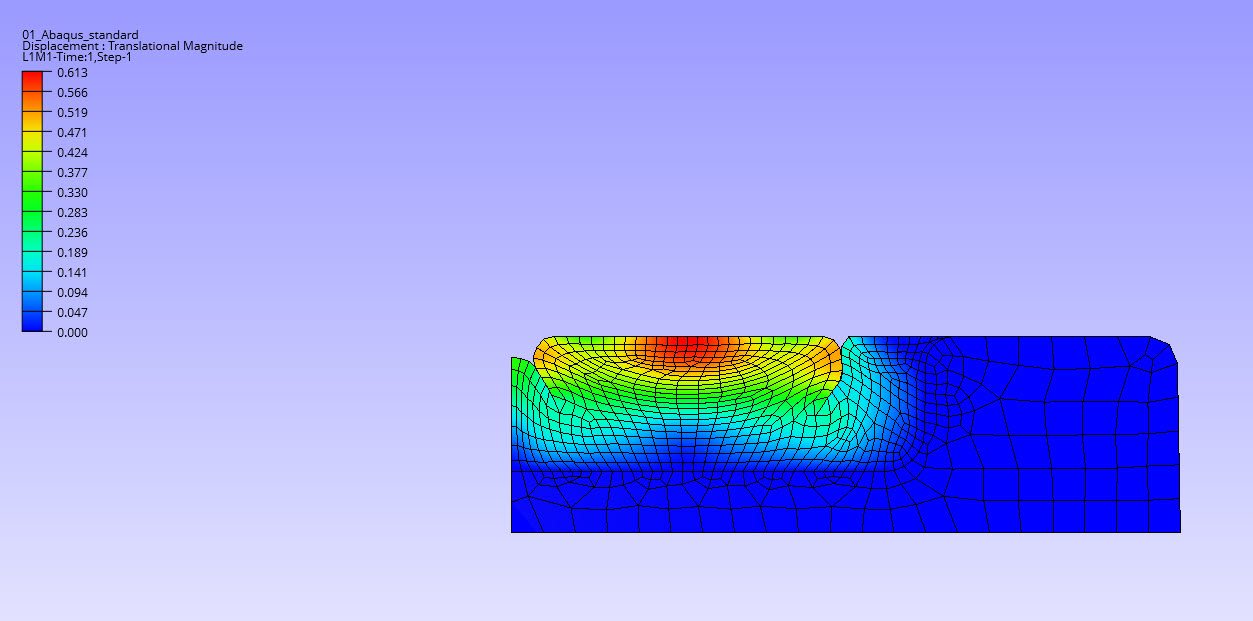Click the legend value 0.330
Viewport: 1253px width, 621px height.
point(72,193)
